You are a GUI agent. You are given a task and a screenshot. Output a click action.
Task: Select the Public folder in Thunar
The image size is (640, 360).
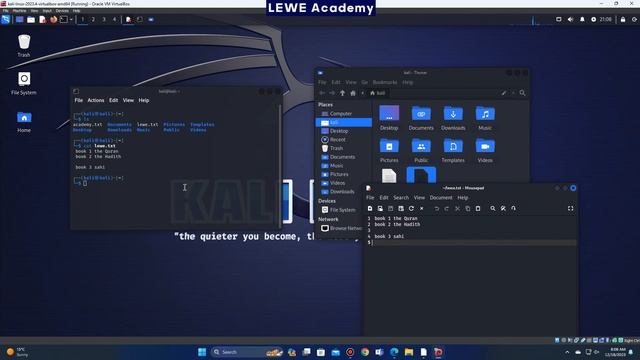(421, 150)
